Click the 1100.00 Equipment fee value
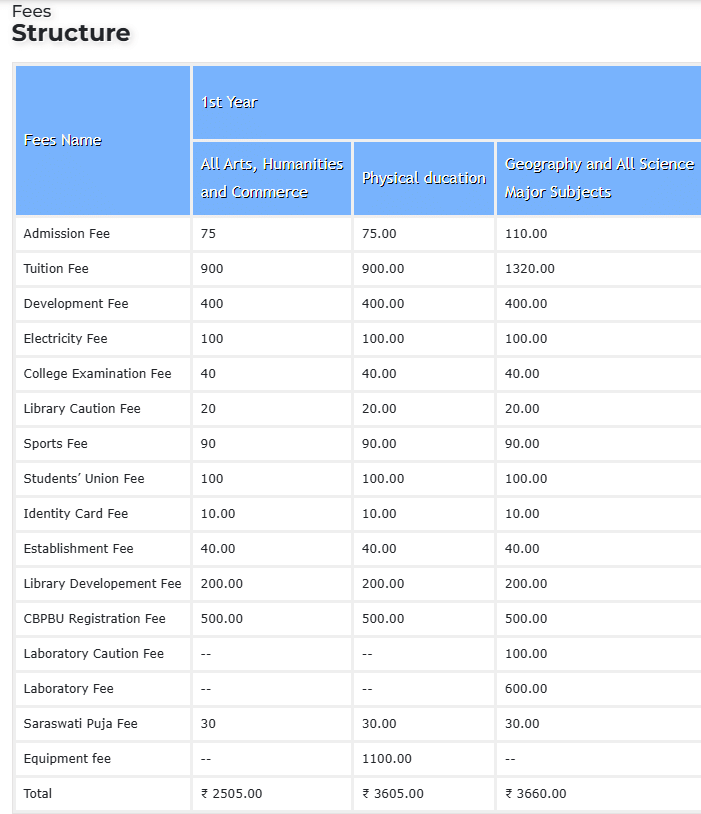The width and height of the screenshot is (701, 814). tap(386, 758)
